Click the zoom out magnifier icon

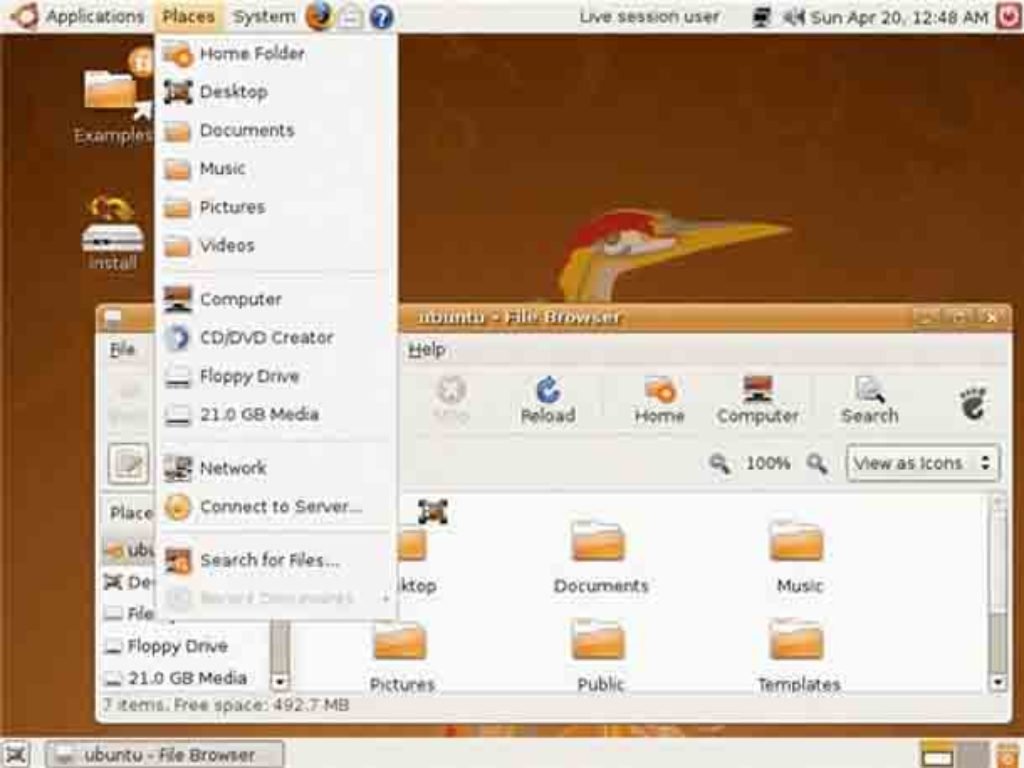[719, 464]
